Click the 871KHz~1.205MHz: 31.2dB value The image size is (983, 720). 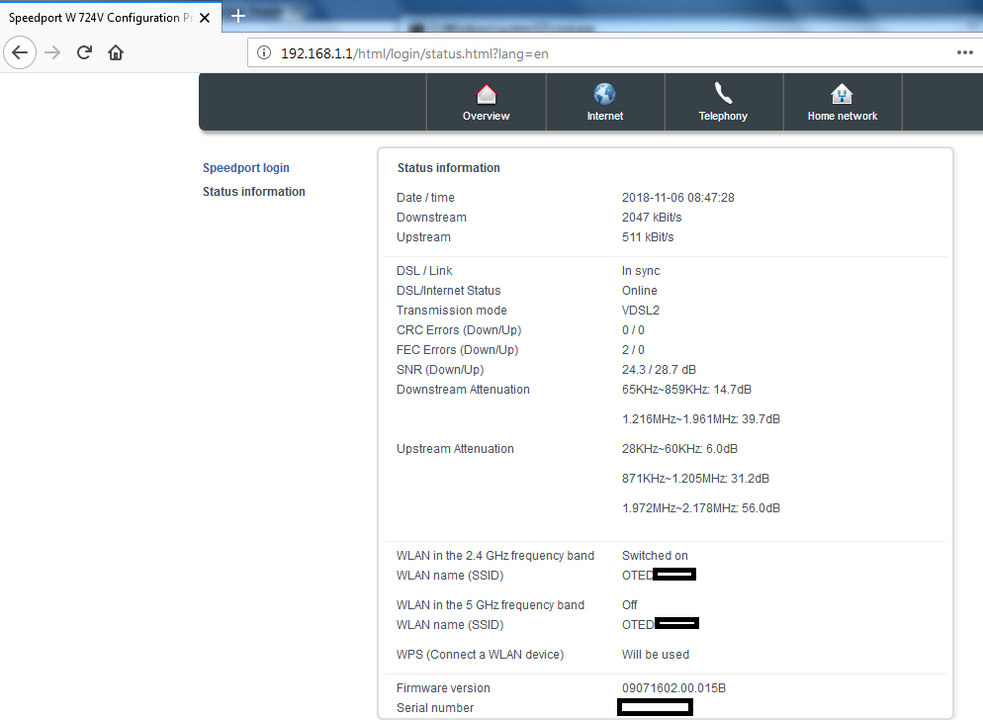coord(695,479)
